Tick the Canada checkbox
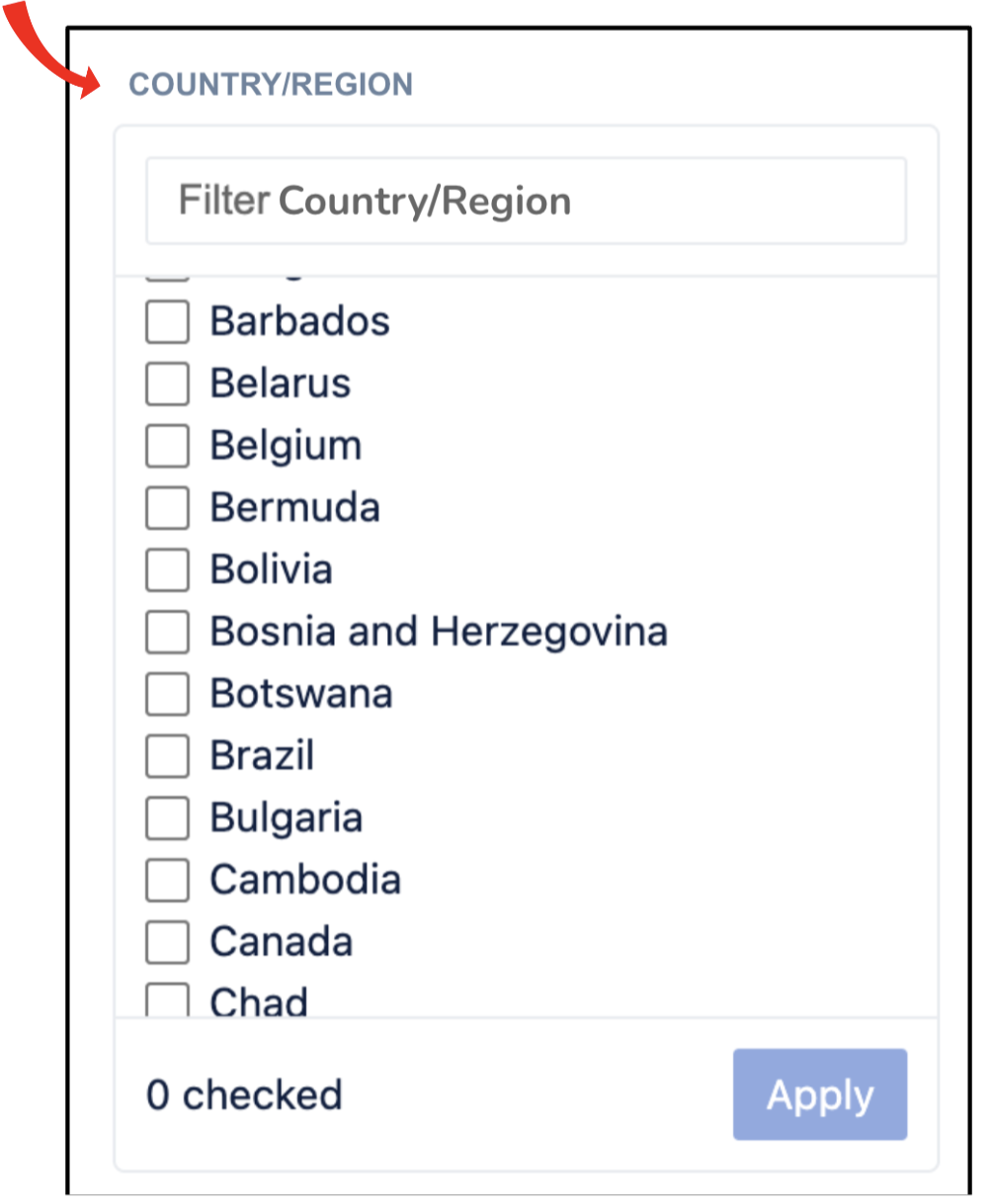The width and height of the screenshot is (992, 1204). [x=167, y=943]
